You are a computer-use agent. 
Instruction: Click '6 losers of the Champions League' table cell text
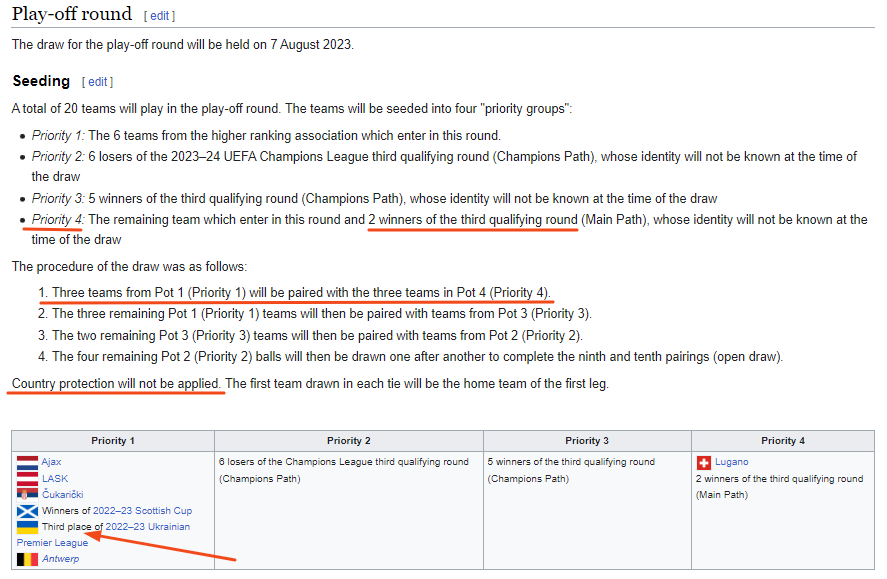343,470
